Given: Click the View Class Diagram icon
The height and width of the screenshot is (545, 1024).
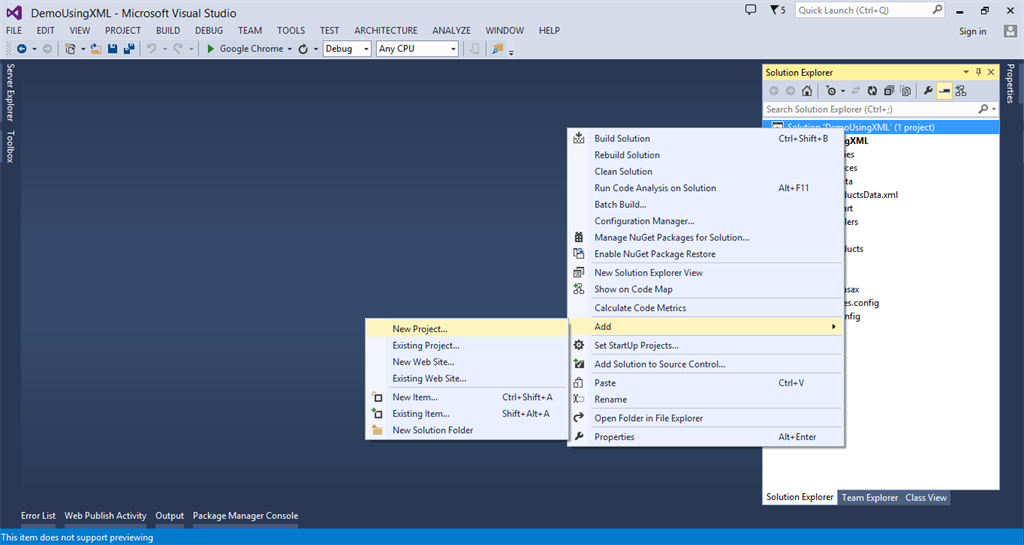Looking at the screenshot, I should [x=961, y=91].
